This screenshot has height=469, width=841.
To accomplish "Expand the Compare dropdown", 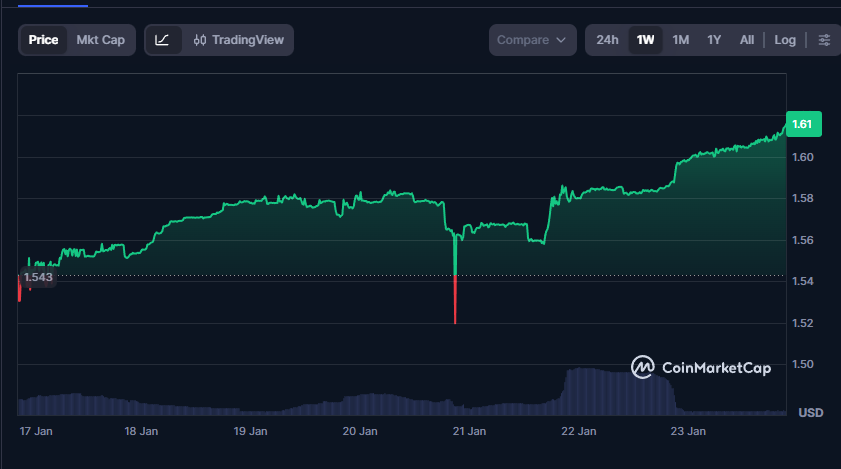I will [533, 40].
